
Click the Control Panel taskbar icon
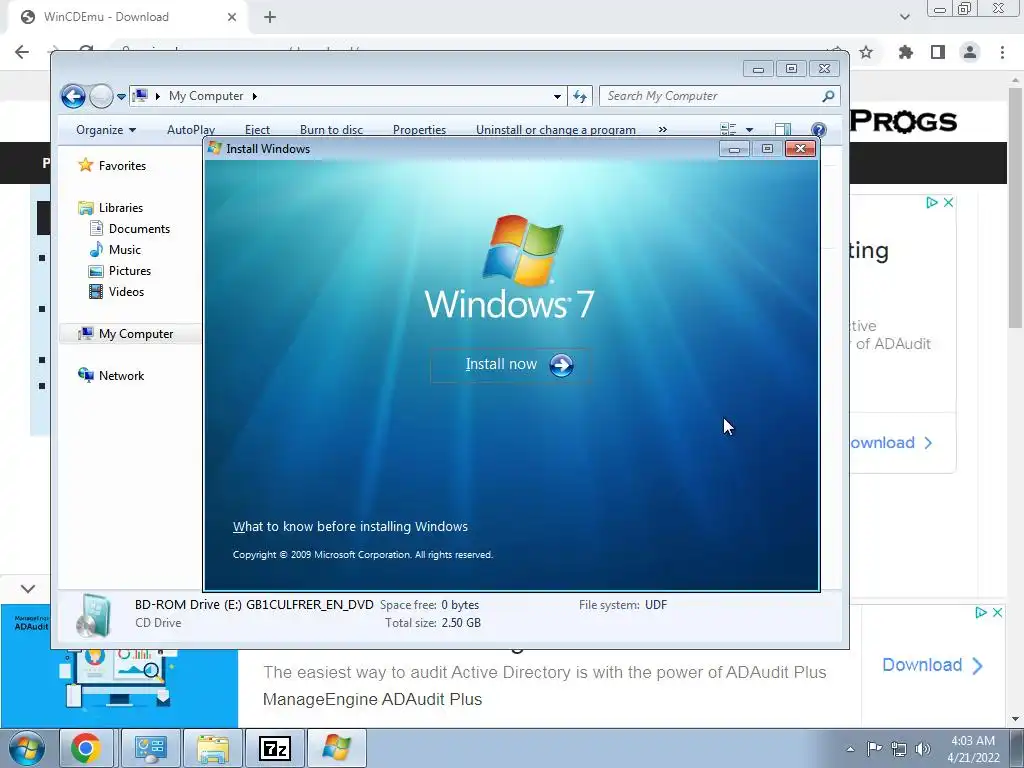point(151,748)
